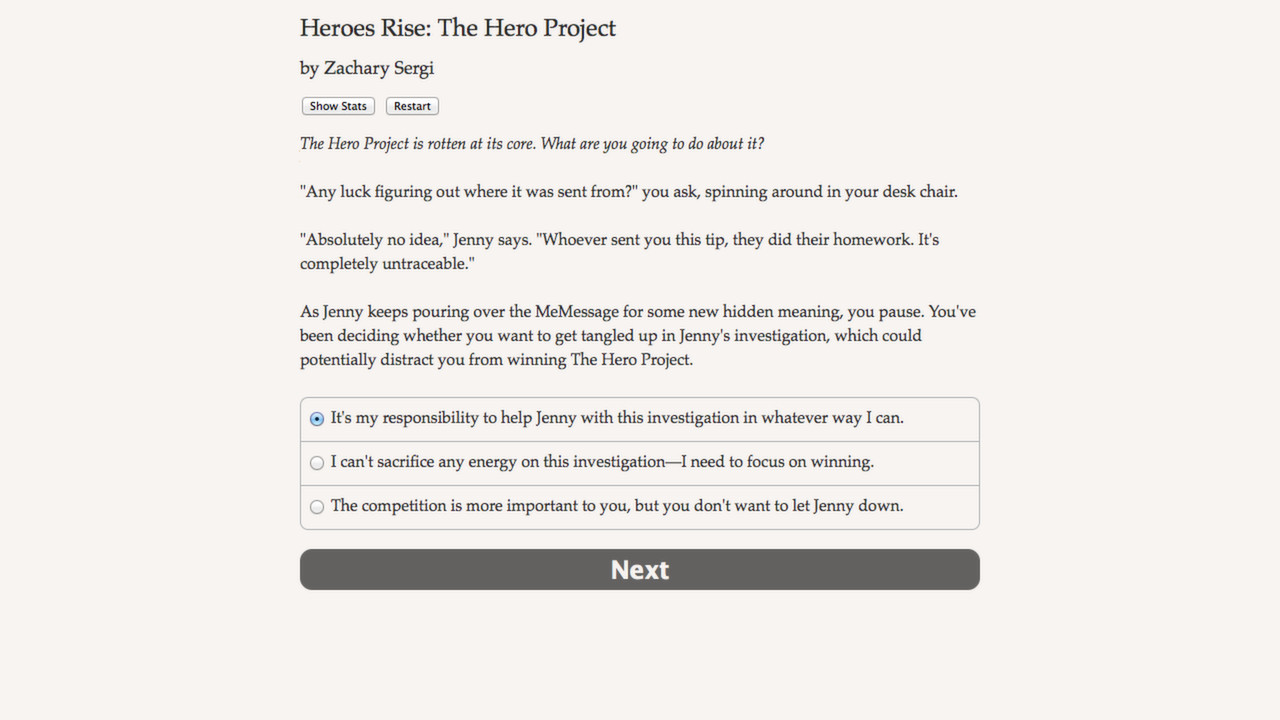This screenshot has height=720, width=1280.
Task: Click the middle choice in the list
Action: tap(601, 462)
